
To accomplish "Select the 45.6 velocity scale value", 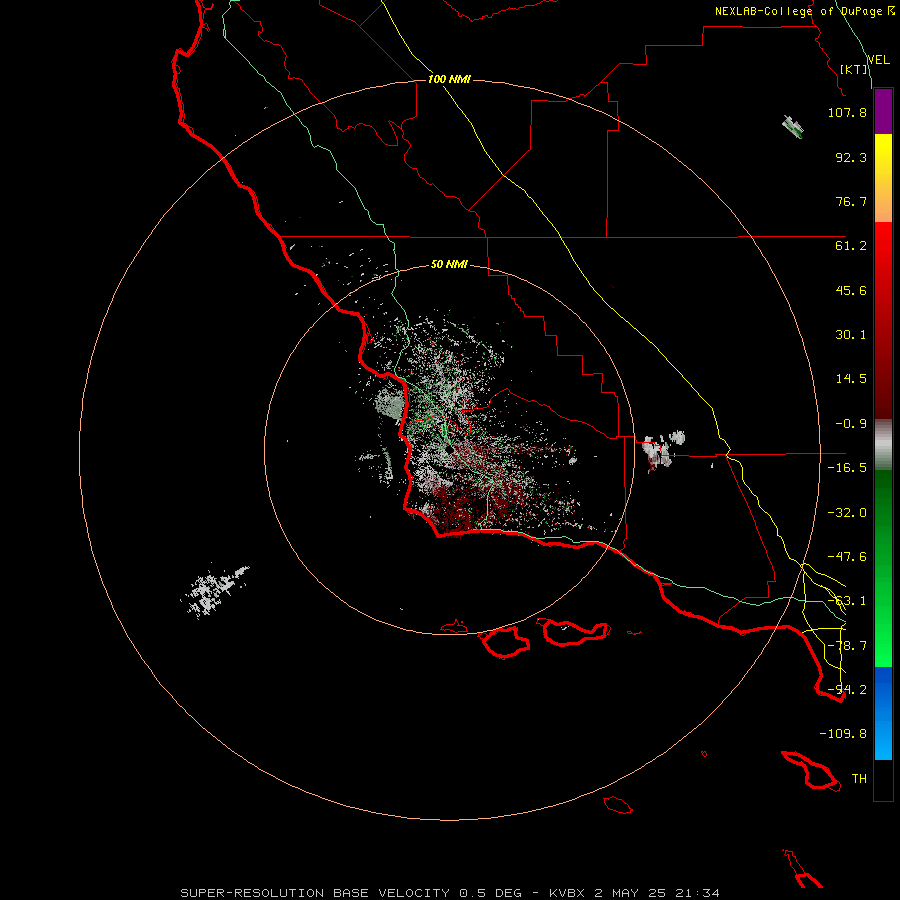I will pos(851,290).
